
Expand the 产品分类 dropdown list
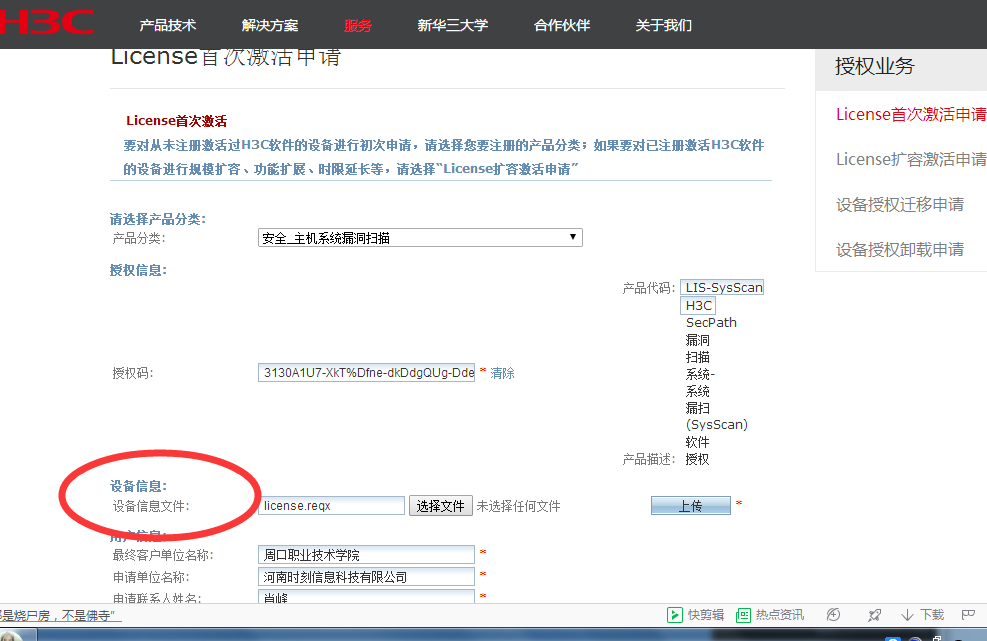pos(420,237)
